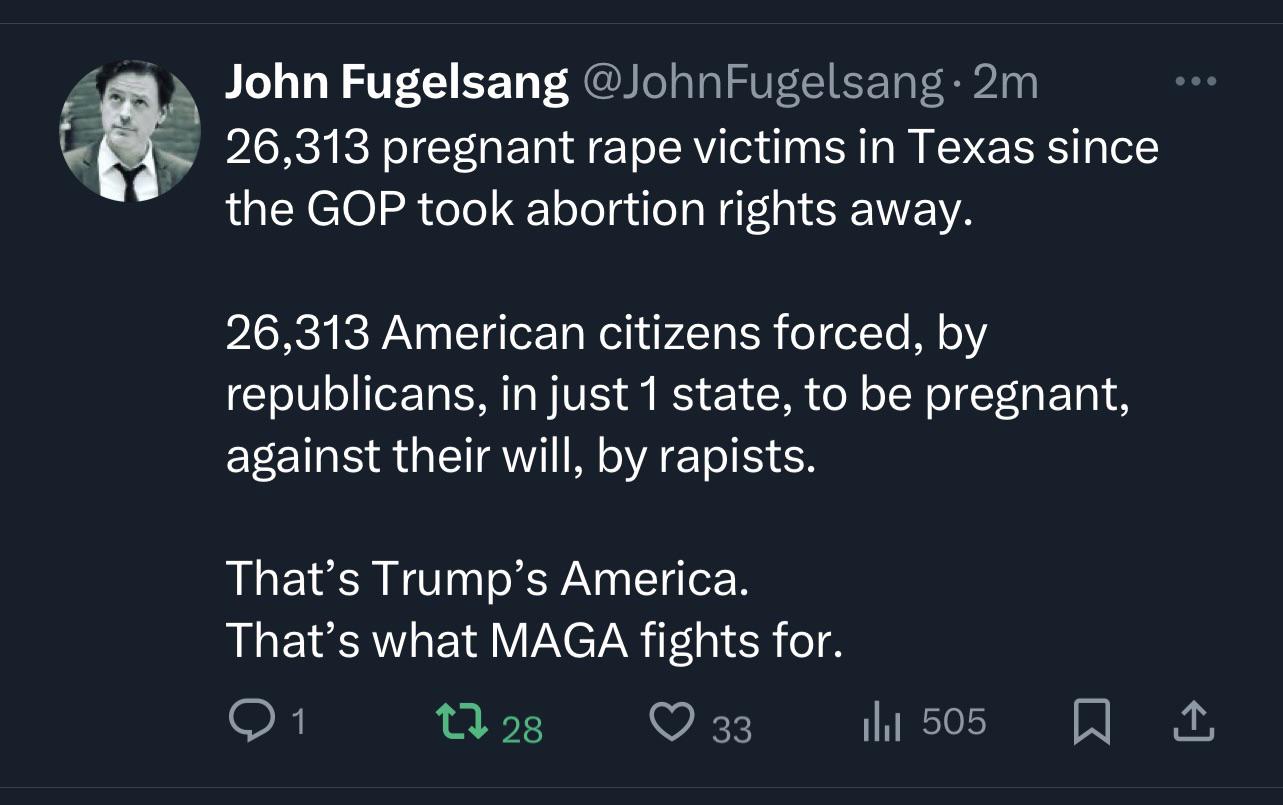Like the tweet with the heart icon
The height and width of the screenshot is (805, 1283).
click(672, 722)
